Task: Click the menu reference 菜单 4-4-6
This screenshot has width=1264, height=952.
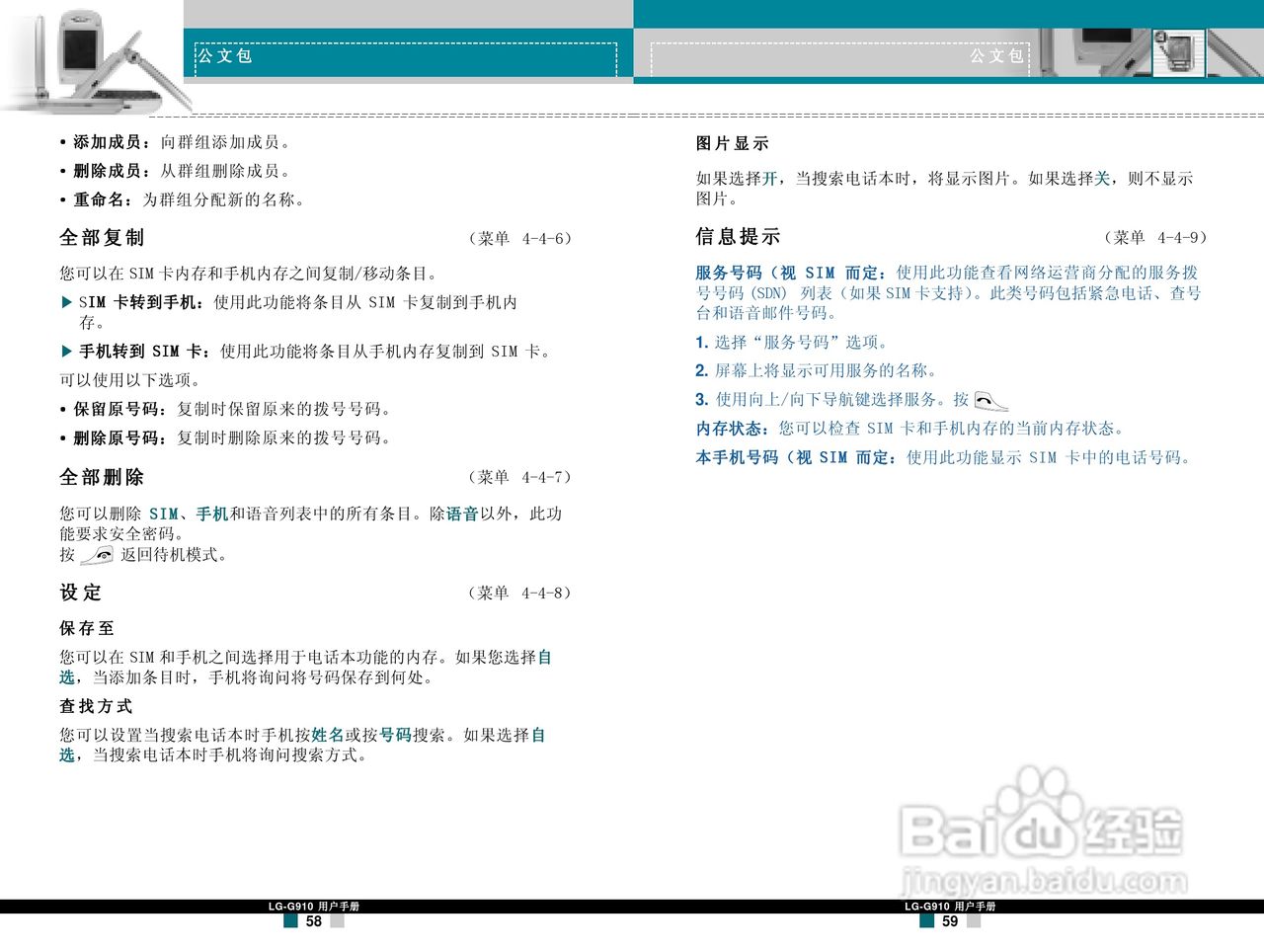Action: click(519, 238)
